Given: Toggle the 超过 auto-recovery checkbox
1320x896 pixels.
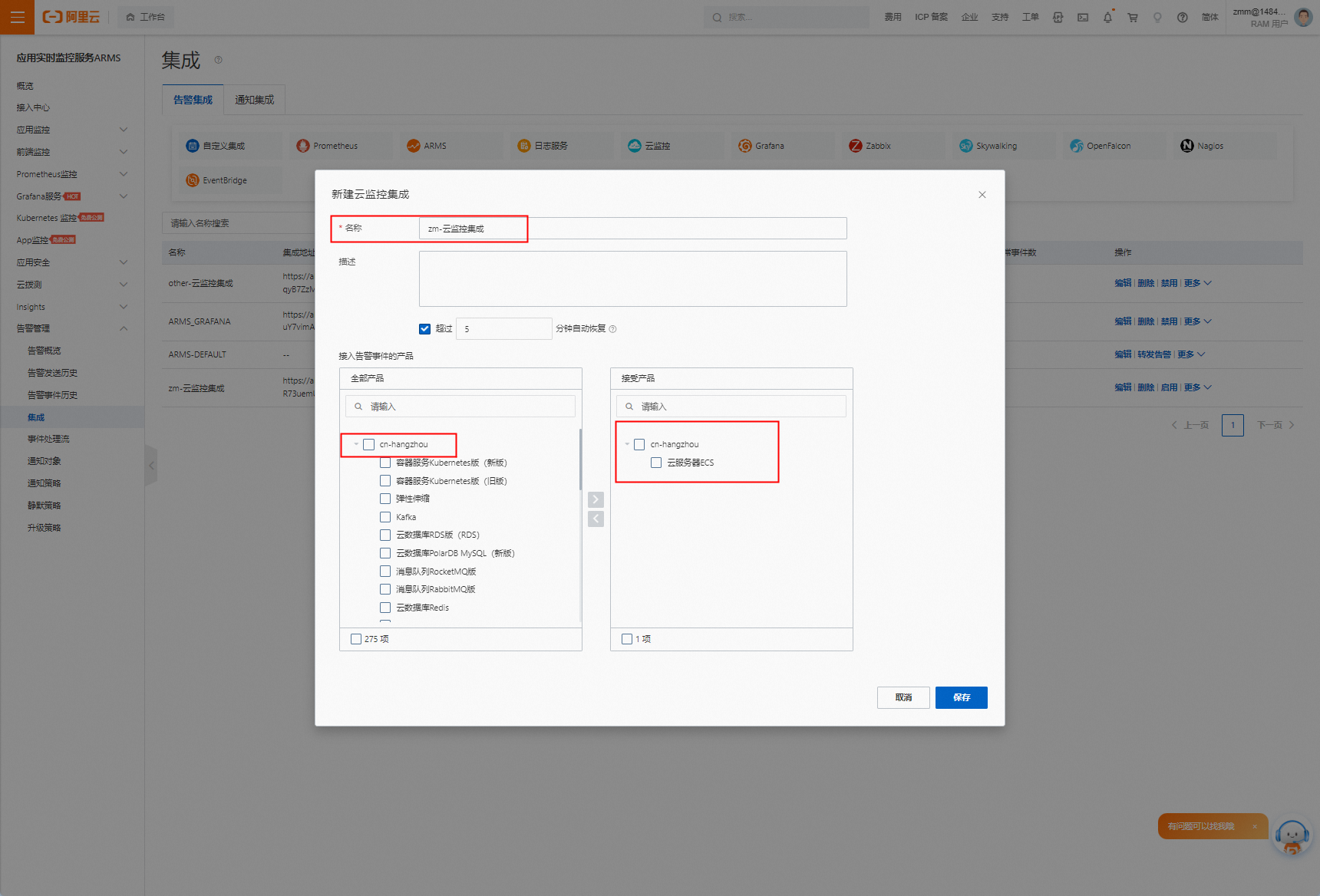Looking at the screenshot, I should click(424, 329).
